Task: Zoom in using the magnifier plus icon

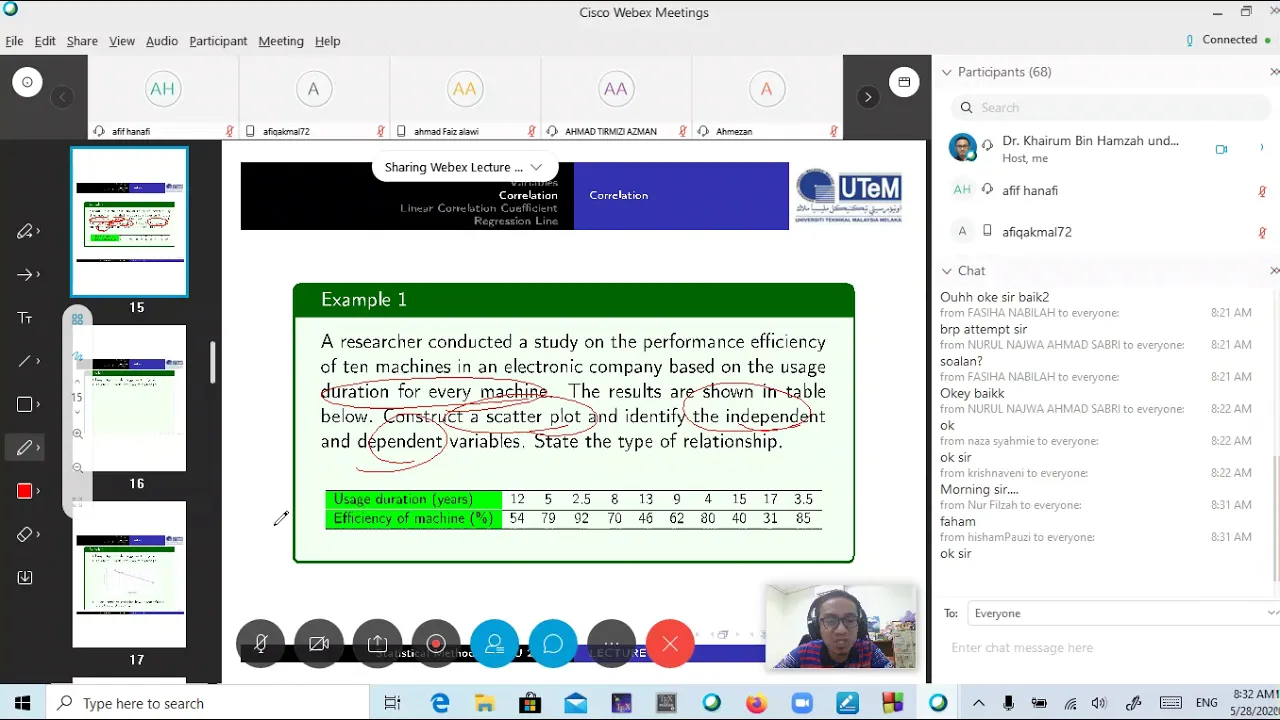Action: (77, 433)
